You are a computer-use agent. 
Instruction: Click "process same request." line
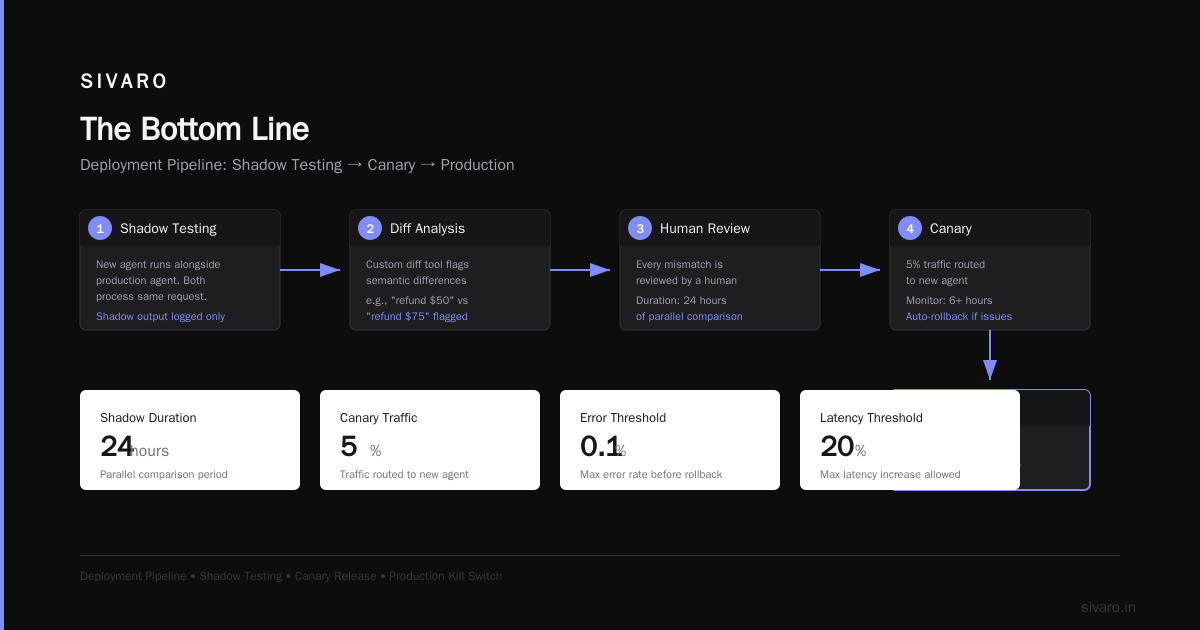(151, 296)
